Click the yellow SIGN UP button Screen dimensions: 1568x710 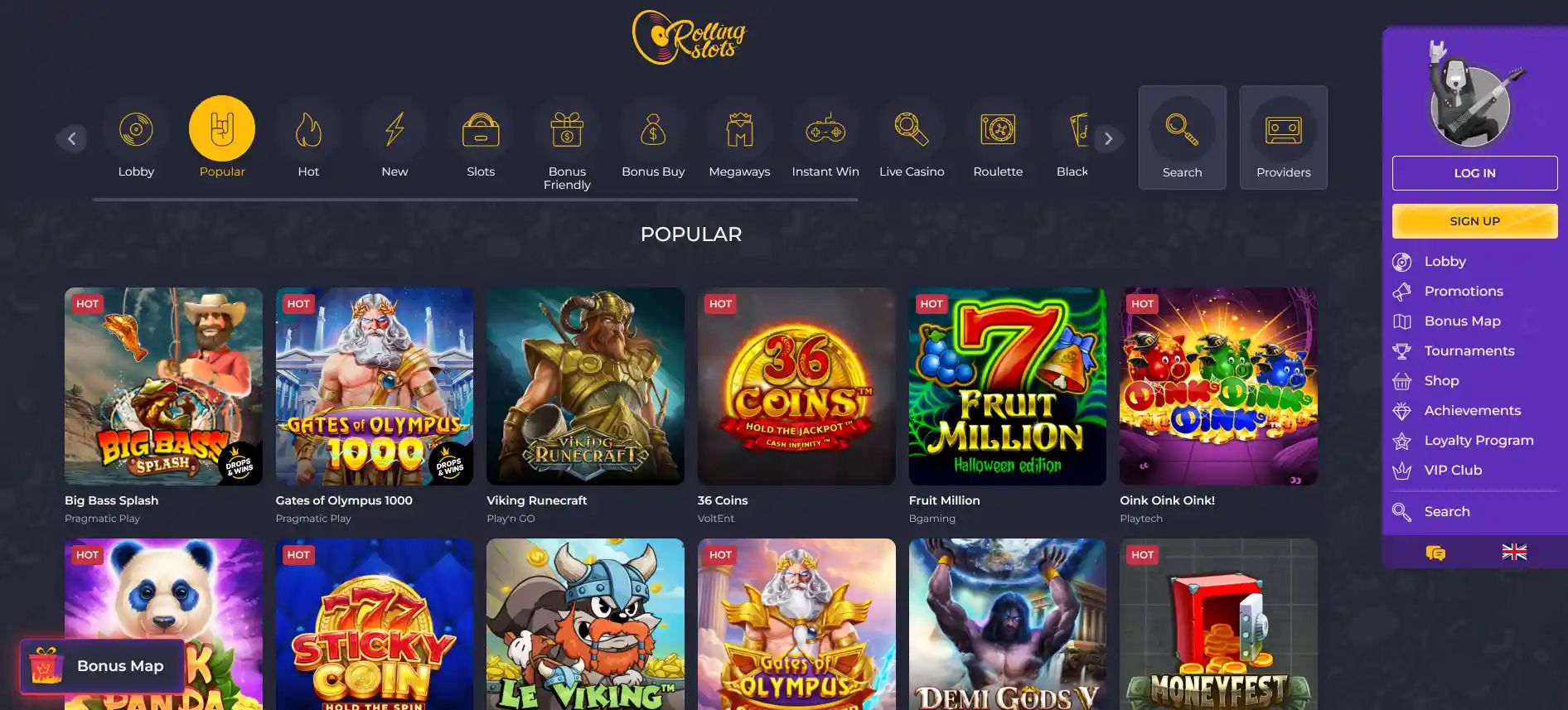click(x=1474, y=221)
